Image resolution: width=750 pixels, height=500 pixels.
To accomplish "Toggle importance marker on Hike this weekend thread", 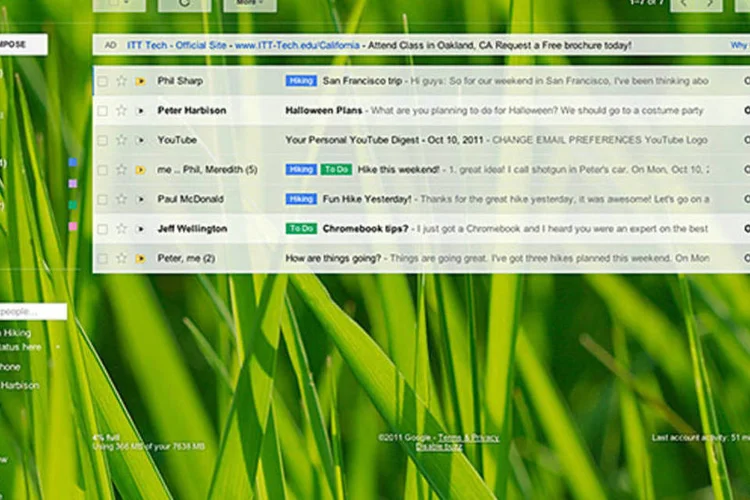I will (x=141, y=170).
